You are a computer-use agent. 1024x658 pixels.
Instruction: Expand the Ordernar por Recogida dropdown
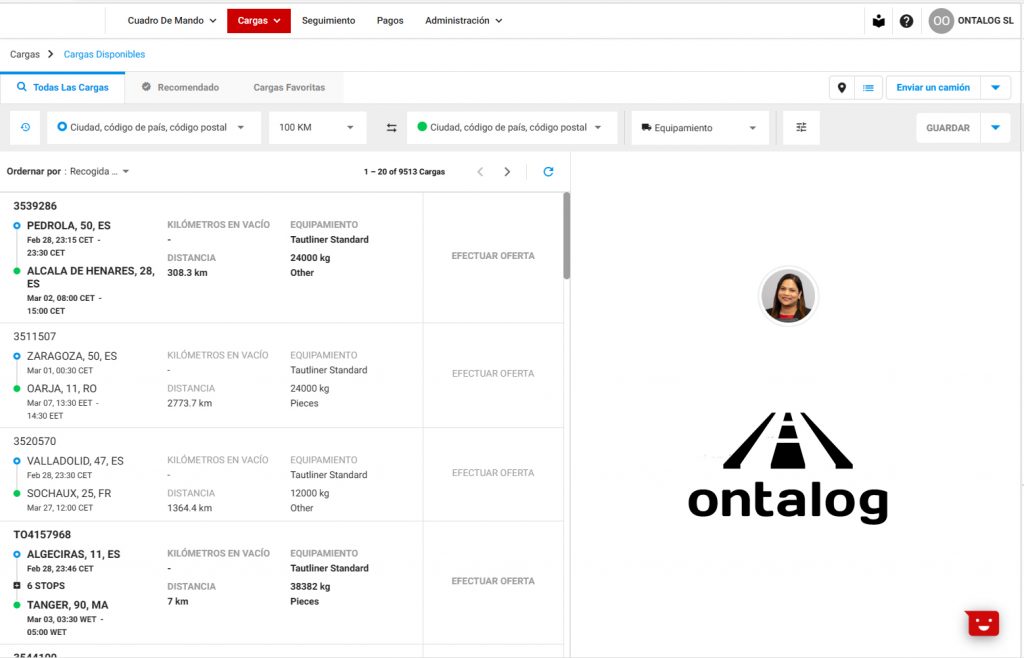[x=98, y=172]
